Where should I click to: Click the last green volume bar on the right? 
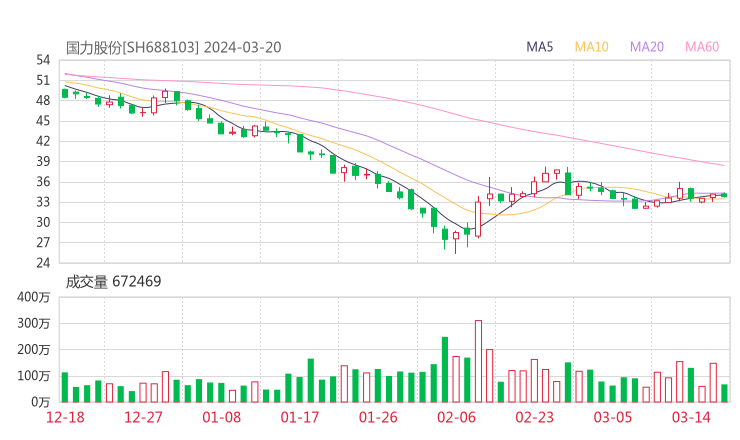pos(724,393)
